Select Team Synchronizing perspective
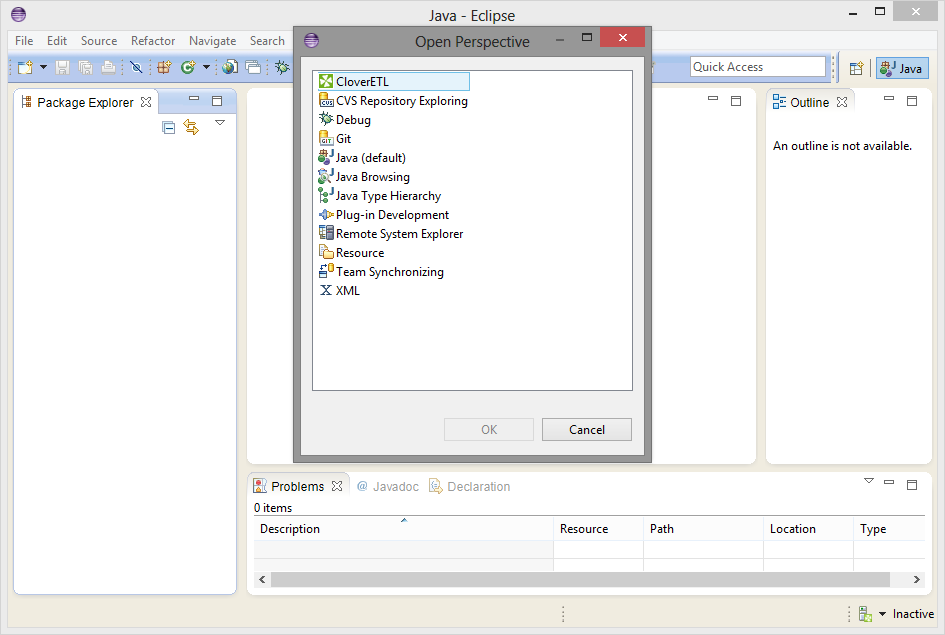The width and height of the screenshot is (945, 635). click(381, 272)
